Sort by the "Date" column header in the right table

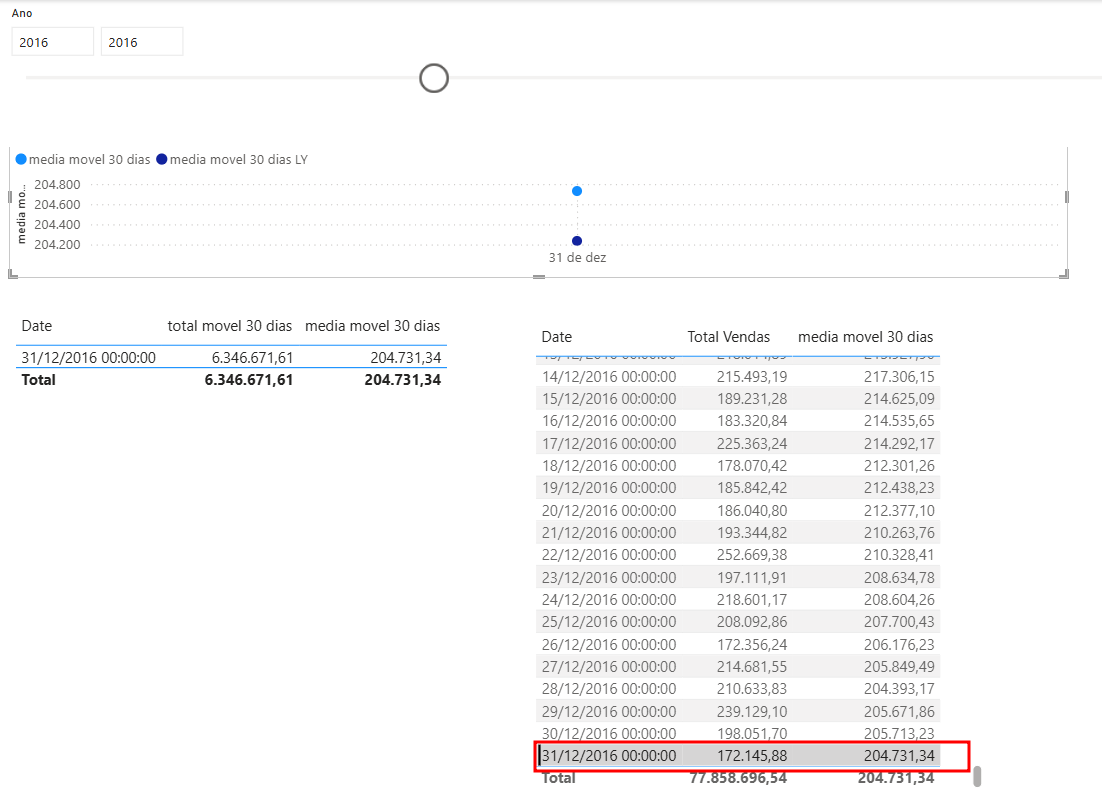[556, 337]
